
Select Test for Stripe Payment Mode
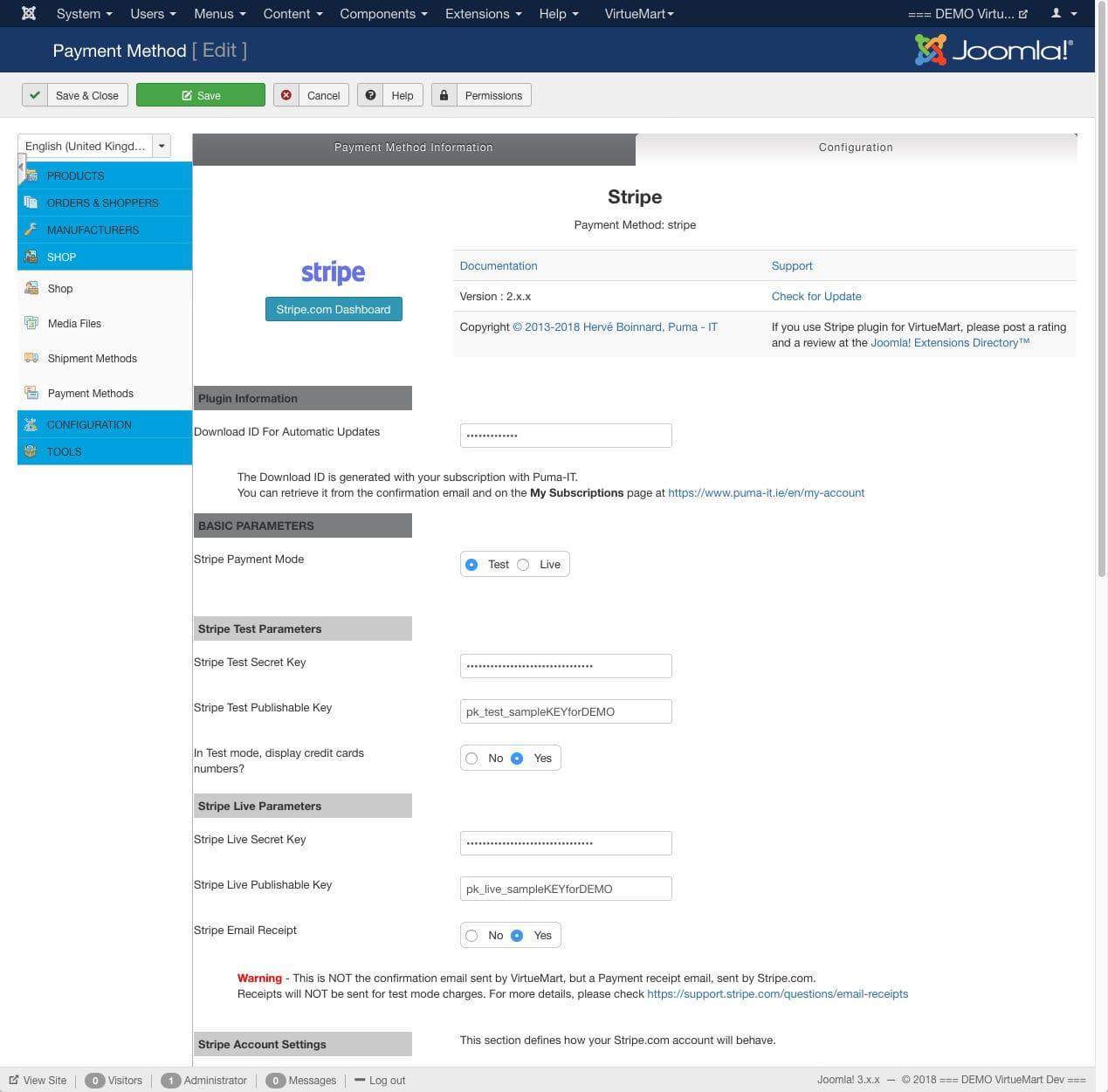(x=471, y=565)
